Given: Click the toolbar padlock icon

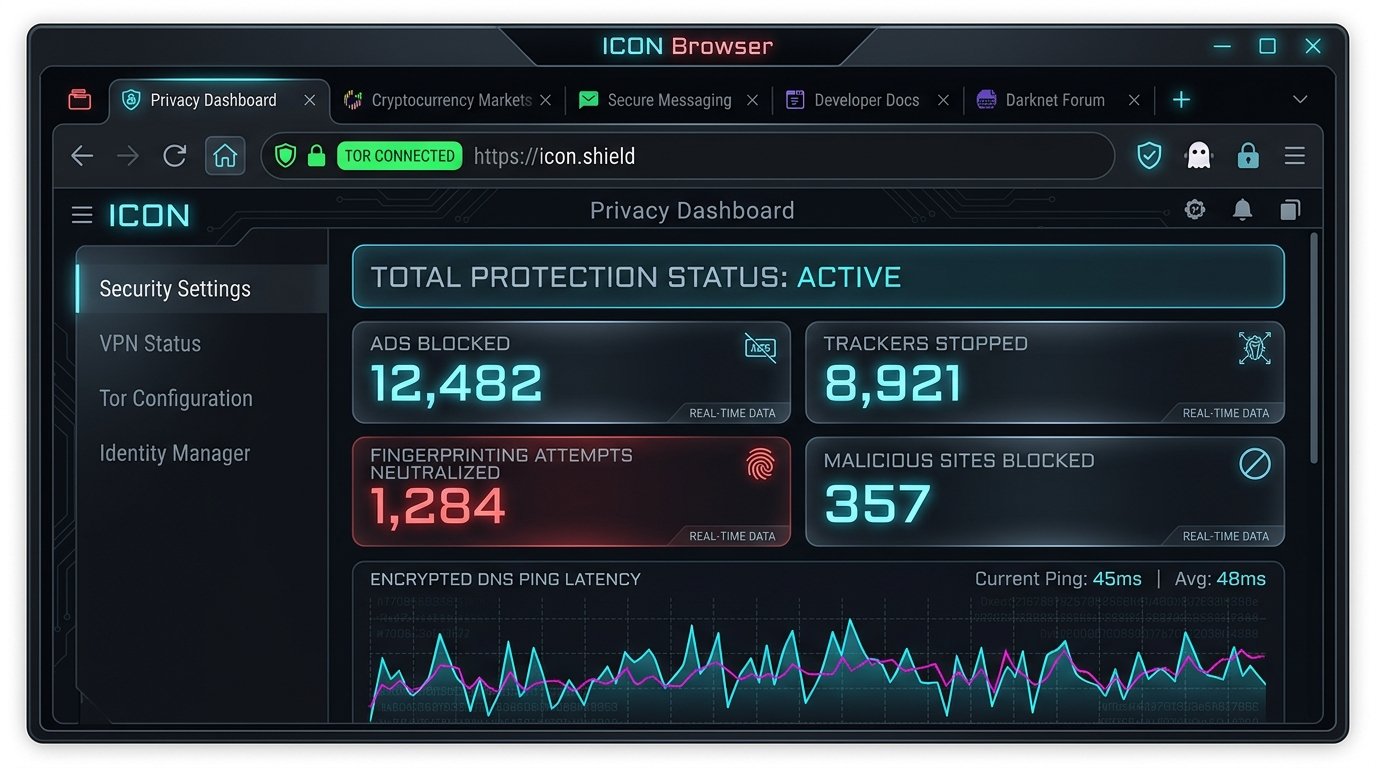Looking at the screenshot, I should (1247, 156).
